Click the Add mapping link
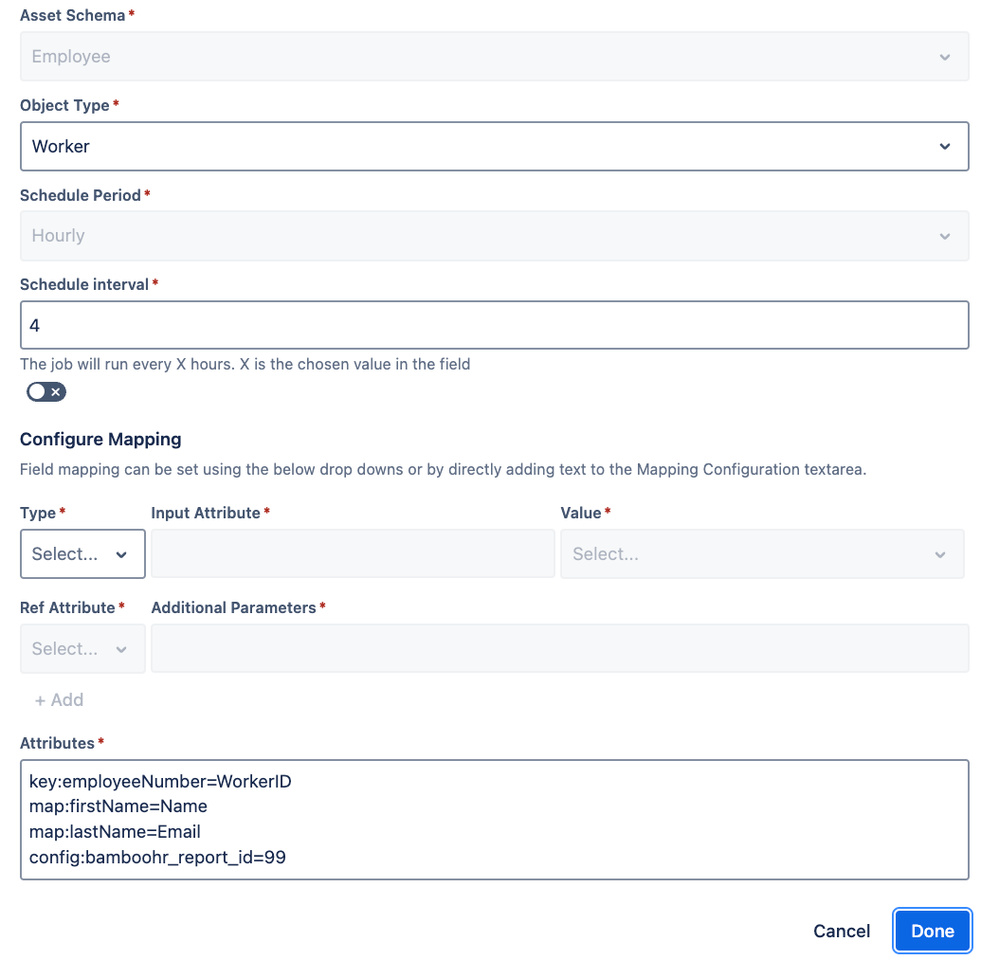The height and width of the screenshot is (976, 999). tap(59, 700)
